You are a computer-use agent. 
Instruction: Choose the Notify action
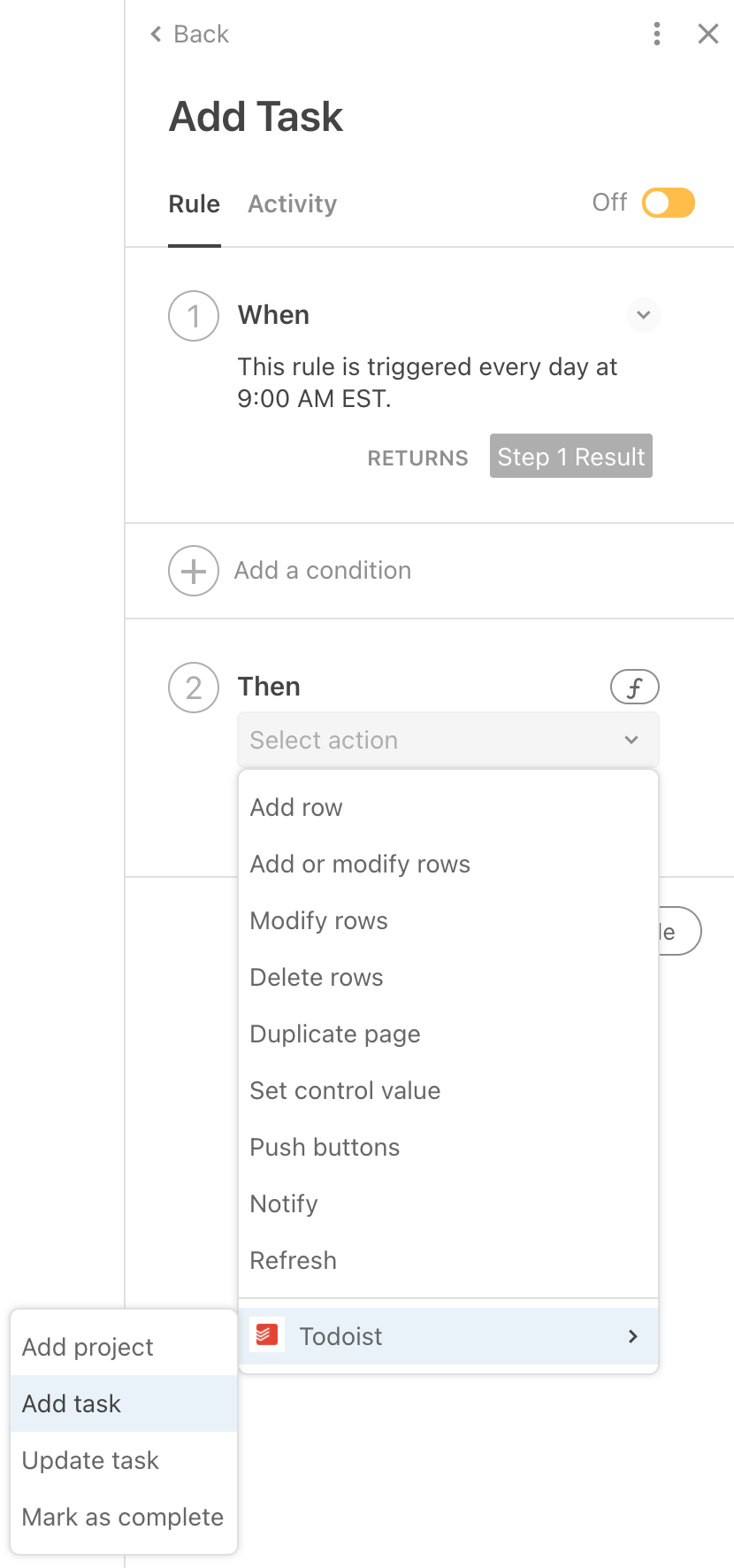(284, 1203)
